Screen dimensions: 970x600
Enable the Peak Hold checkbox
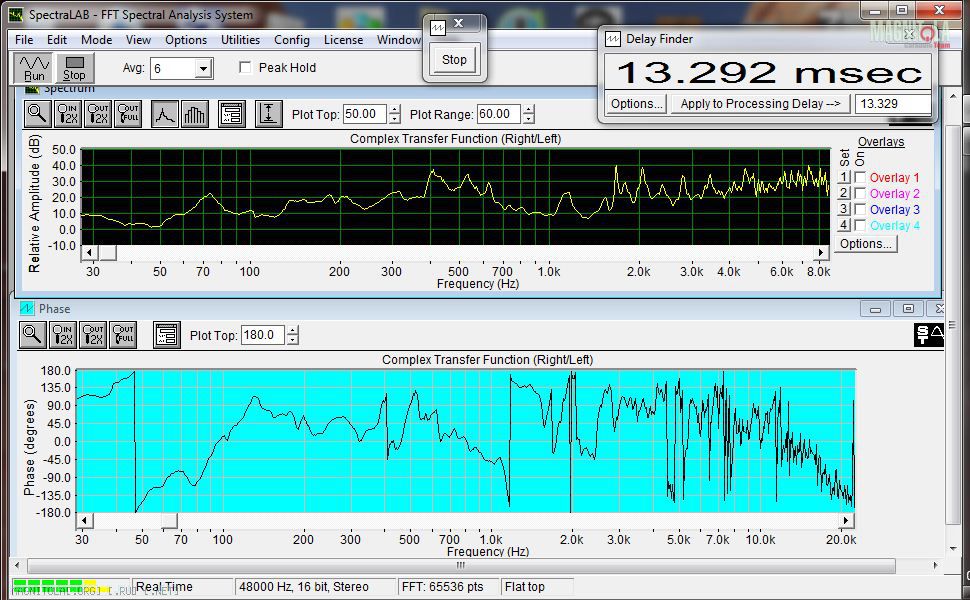pyautogui.click(x=245, y=67)
